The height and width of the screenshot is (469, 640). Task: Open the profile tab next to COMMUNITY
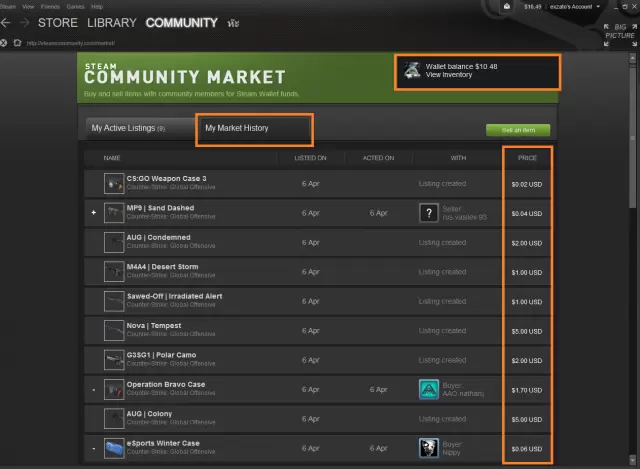233,23
